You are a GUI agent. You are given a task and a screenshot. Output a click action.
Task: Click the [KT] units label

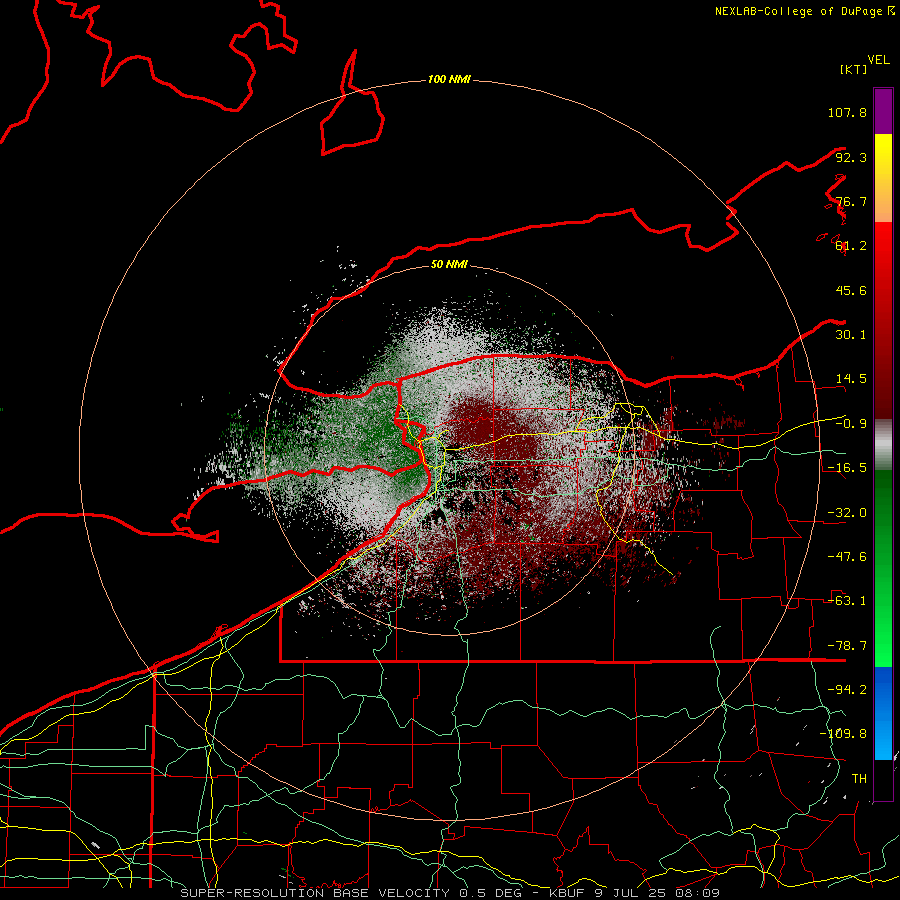coord(854,69)
